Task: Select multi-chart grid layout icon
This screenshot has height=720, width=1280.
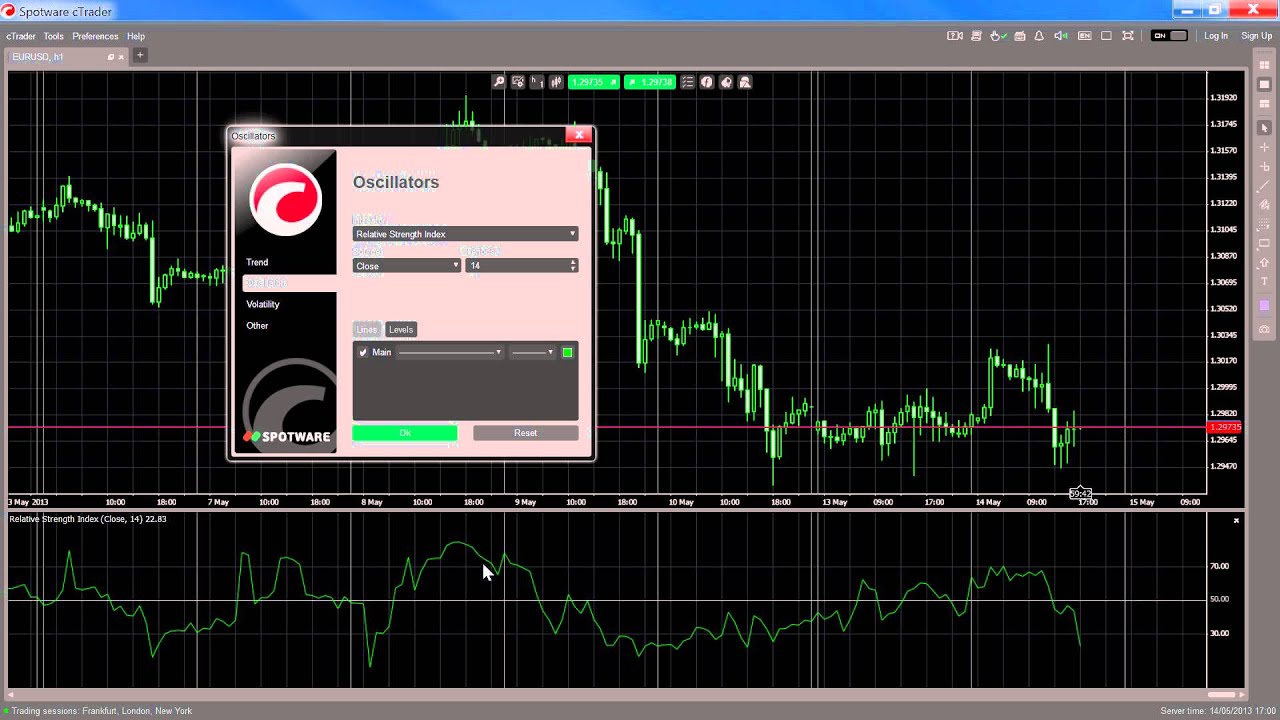Action: pos(1264,66)
